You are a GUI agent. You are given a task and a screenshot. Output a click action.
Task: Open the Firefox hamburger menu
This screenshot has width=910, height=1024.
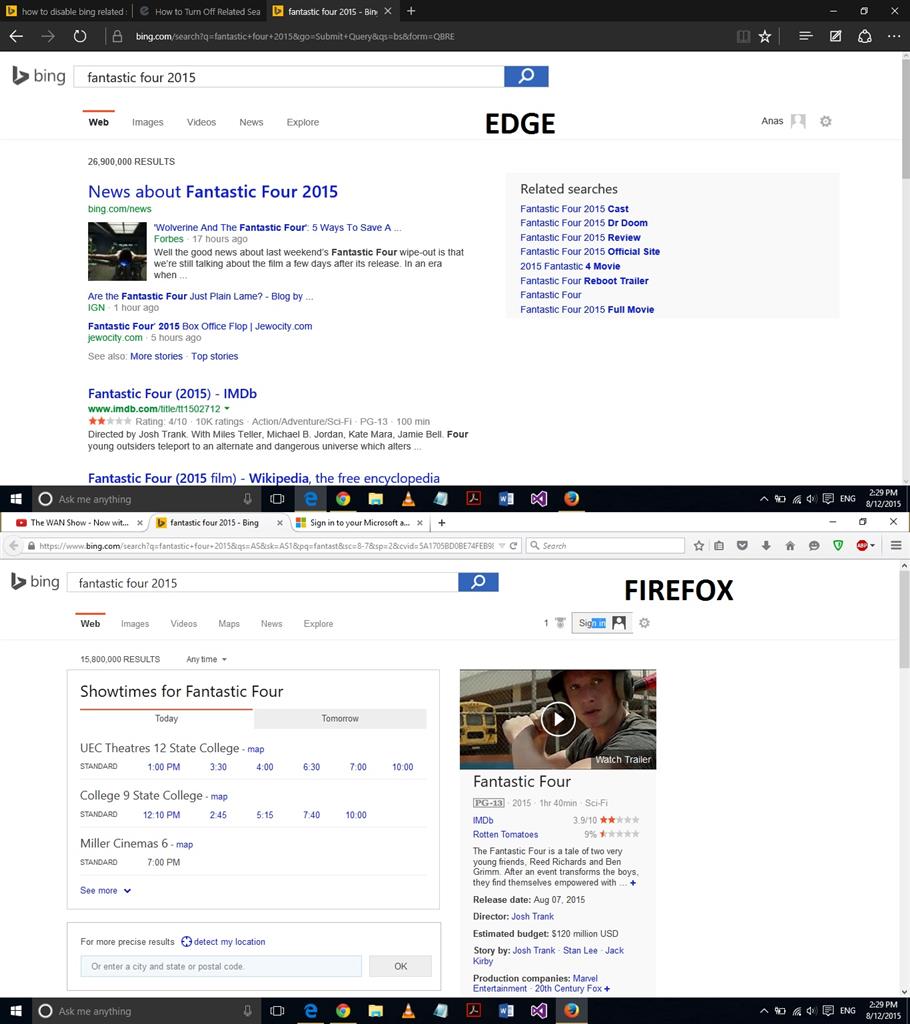pos(896,545)
